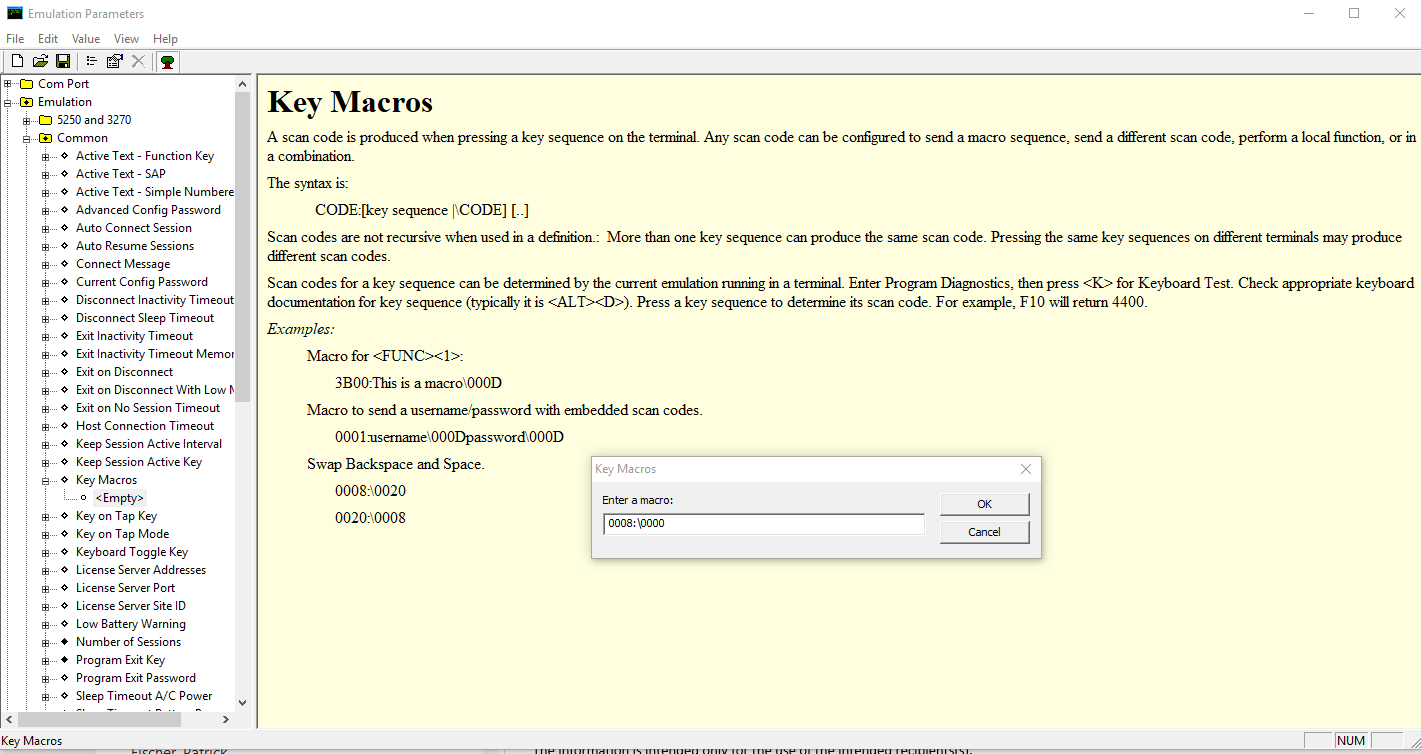Screen dimensions: 1421x754
Task: Click the delete X toolbar icon
Action: point(137,61)
